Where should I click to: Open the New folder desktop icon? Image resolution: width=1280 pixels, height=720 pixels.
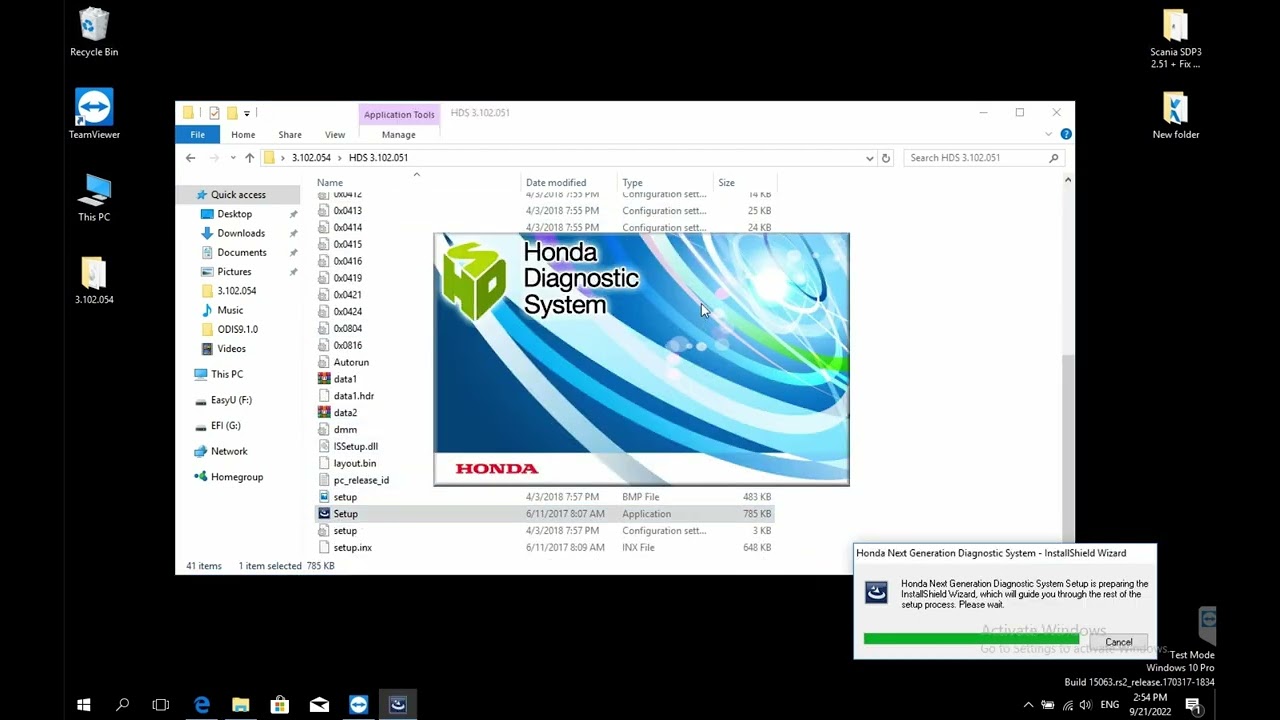[x=1175, y=116]
